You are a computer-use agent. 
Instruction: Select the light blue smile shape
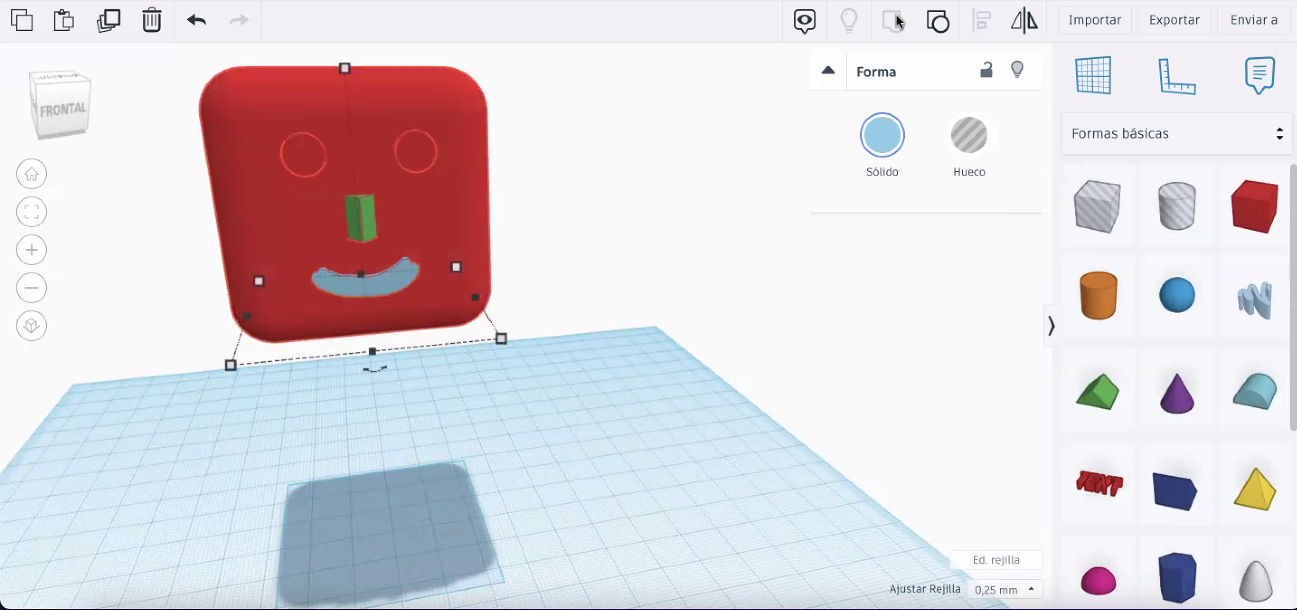pos(365,280)
